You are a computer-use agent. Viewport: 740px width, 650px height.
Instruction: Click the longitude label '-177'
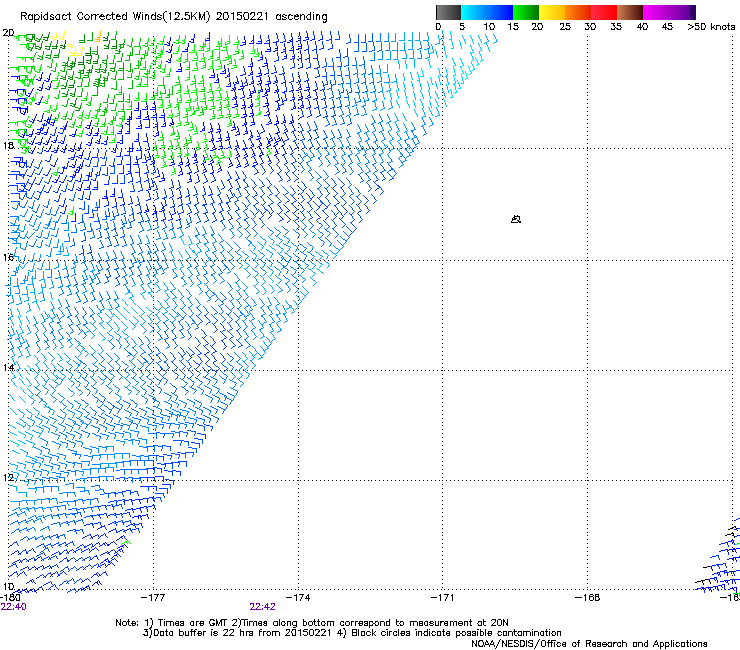(x=153, y=598)
